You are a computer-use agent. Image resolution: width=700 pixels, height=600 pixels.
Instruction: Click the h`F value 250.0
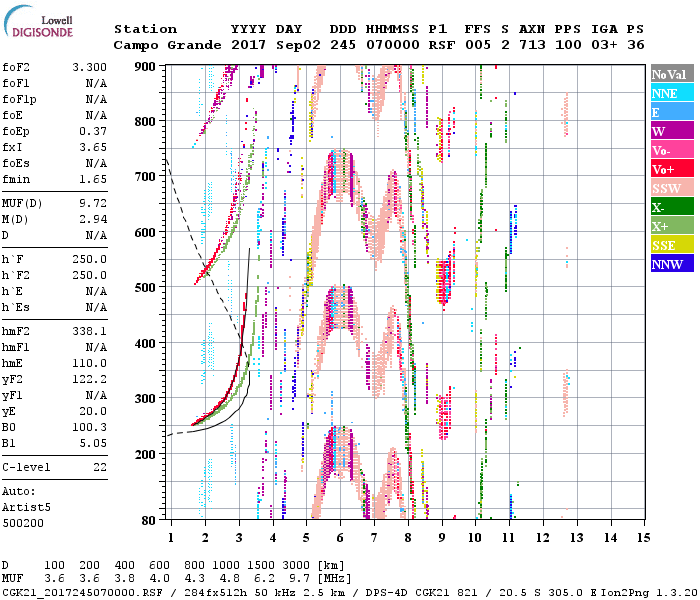click(x=89, y=259)
